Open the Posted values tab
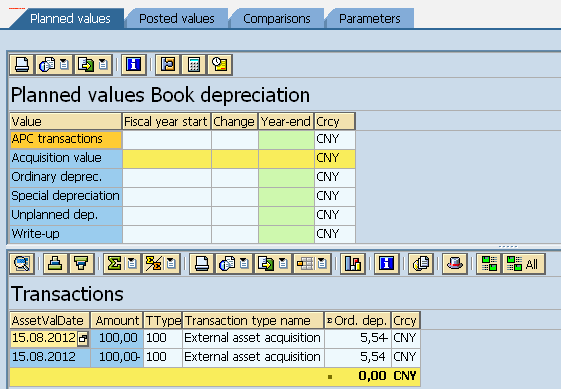This screenshot has height=389, width=561. tap(177, 19)
